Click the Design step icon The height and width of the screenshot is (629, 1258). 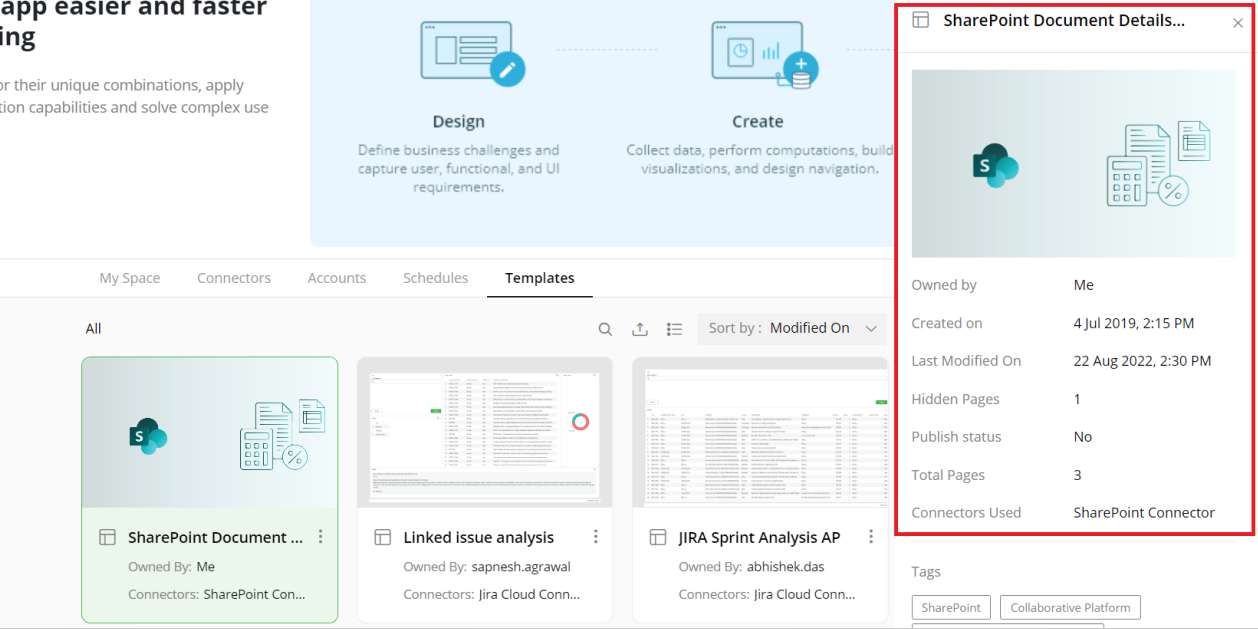(474, 53)
